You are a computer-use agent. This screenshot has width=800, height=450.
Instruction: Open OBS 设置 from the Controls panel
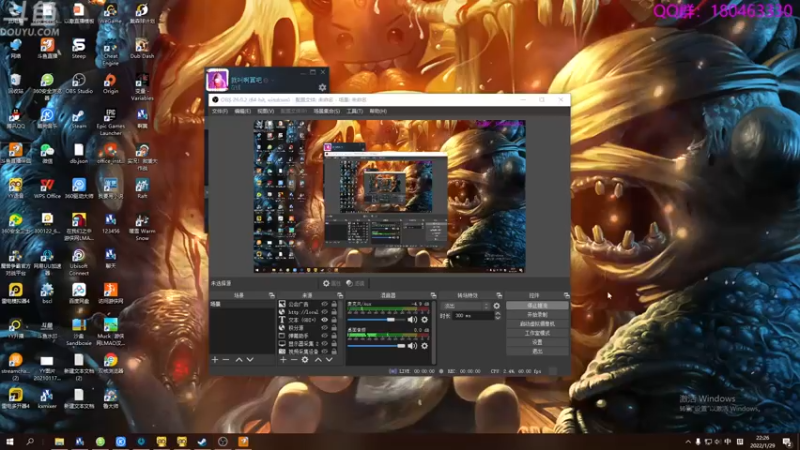(537, 342)
